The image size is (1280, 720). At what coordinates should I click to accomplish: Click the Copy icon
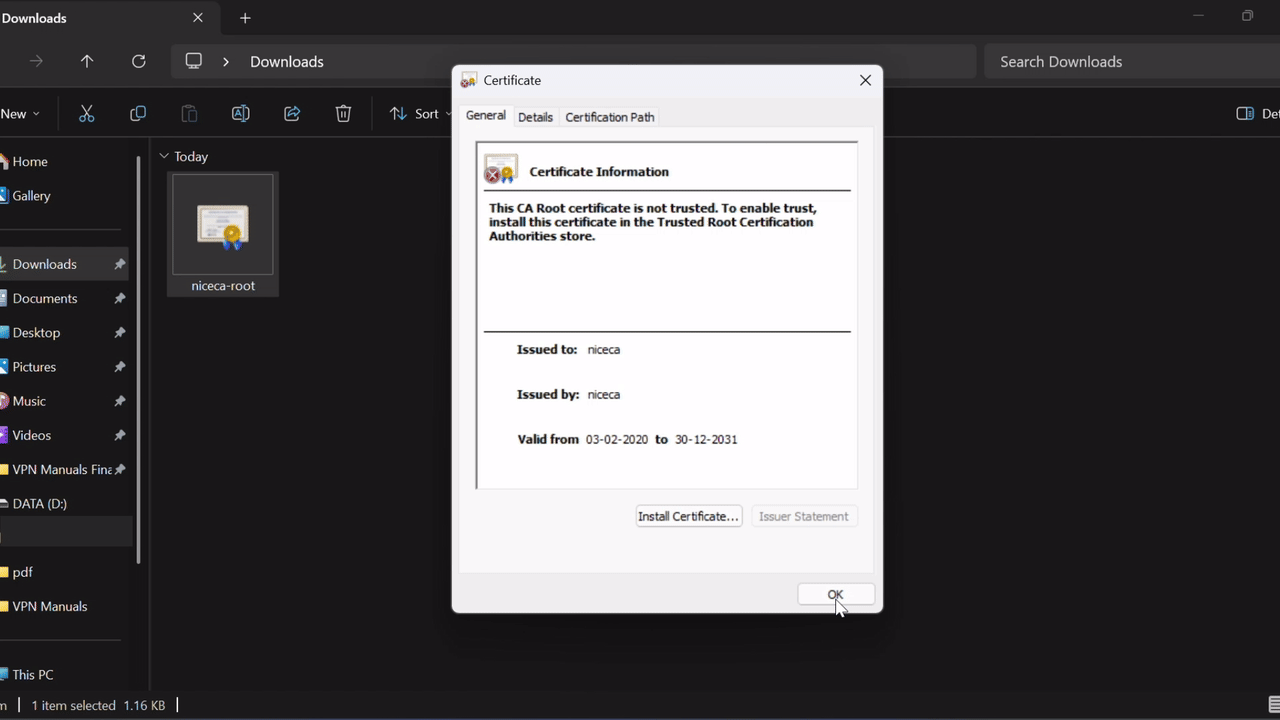[138, 113]
